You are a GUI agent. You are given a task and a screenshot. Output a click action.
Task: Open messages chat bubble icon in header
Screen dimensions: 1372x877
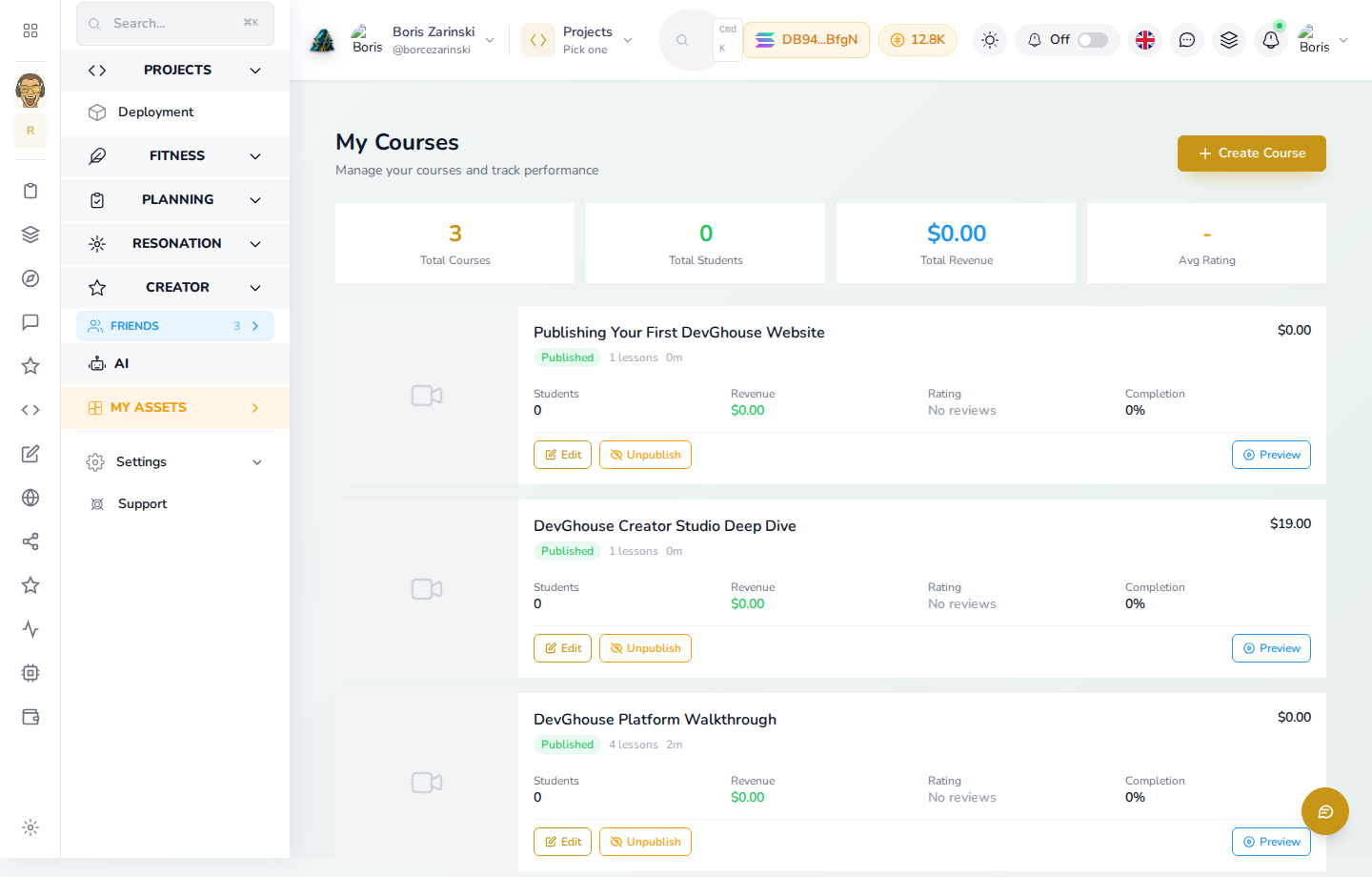click(1187, 40)
